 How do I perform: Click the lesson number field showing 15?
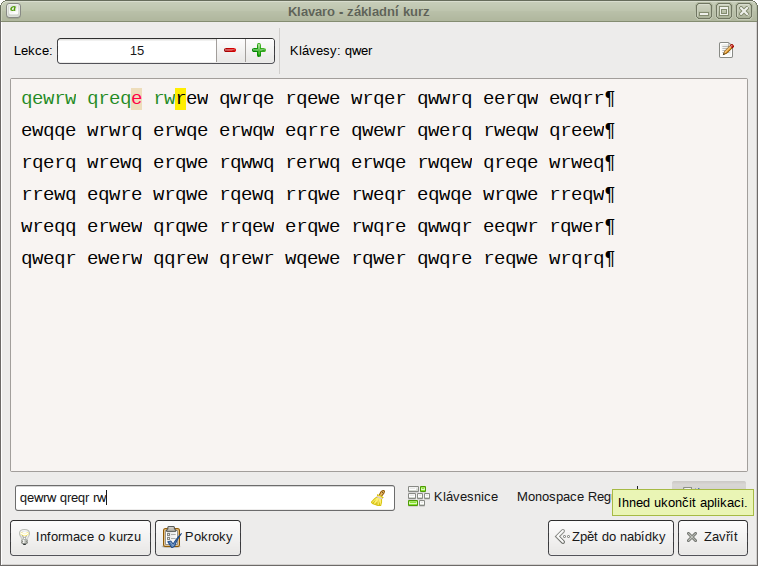point(137,51)
